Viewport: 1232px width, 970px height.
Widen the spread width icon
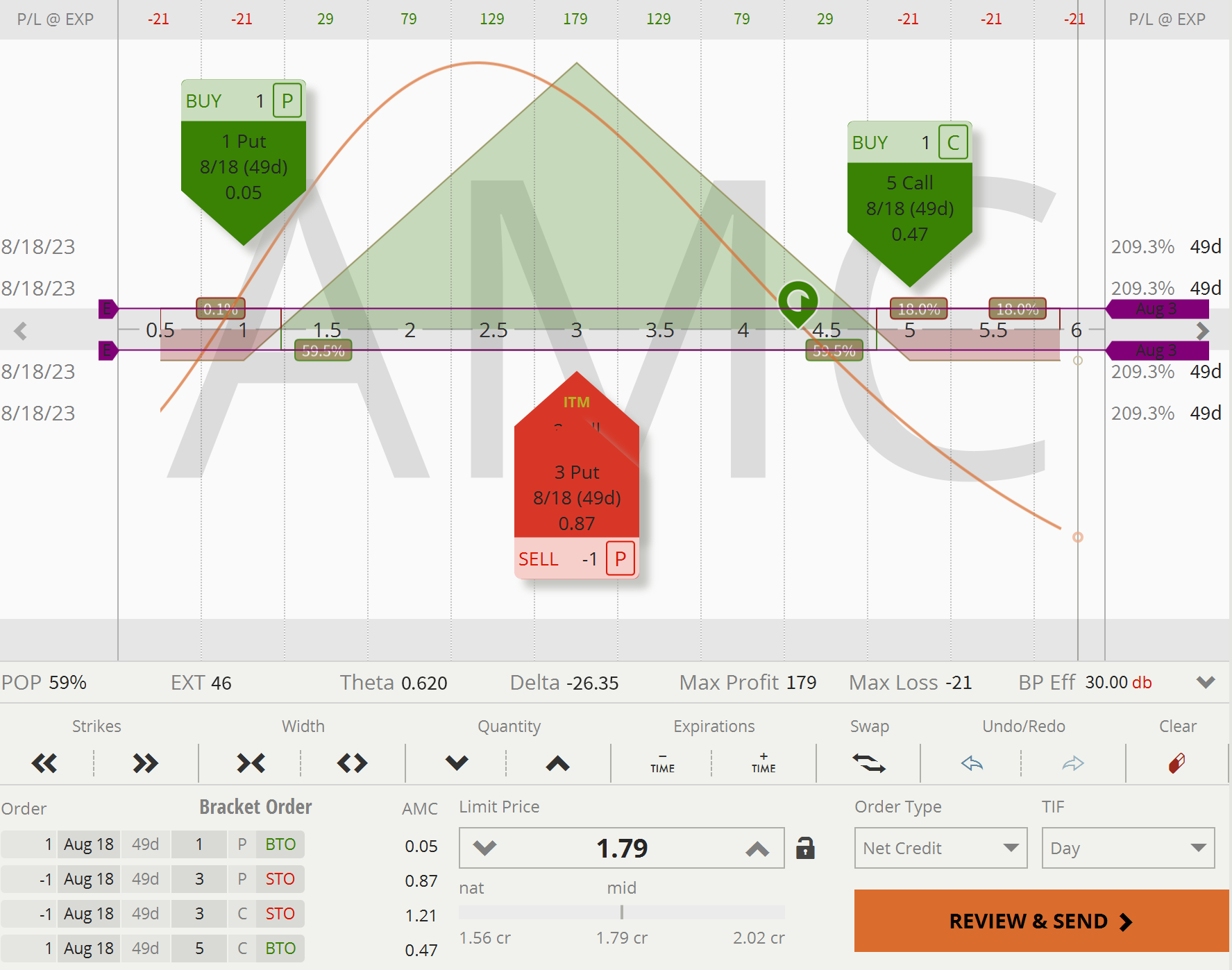pos(352,764)
